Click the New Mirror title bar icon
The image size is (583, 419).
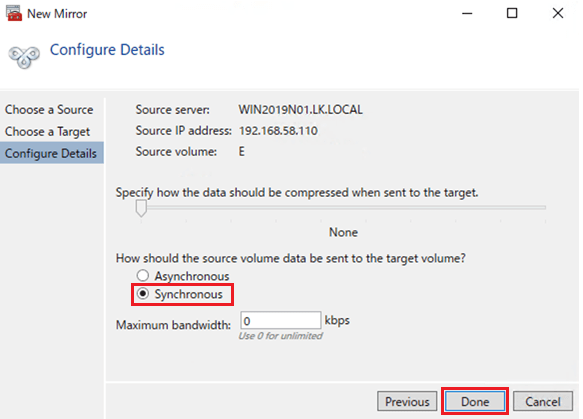(14, 13)
